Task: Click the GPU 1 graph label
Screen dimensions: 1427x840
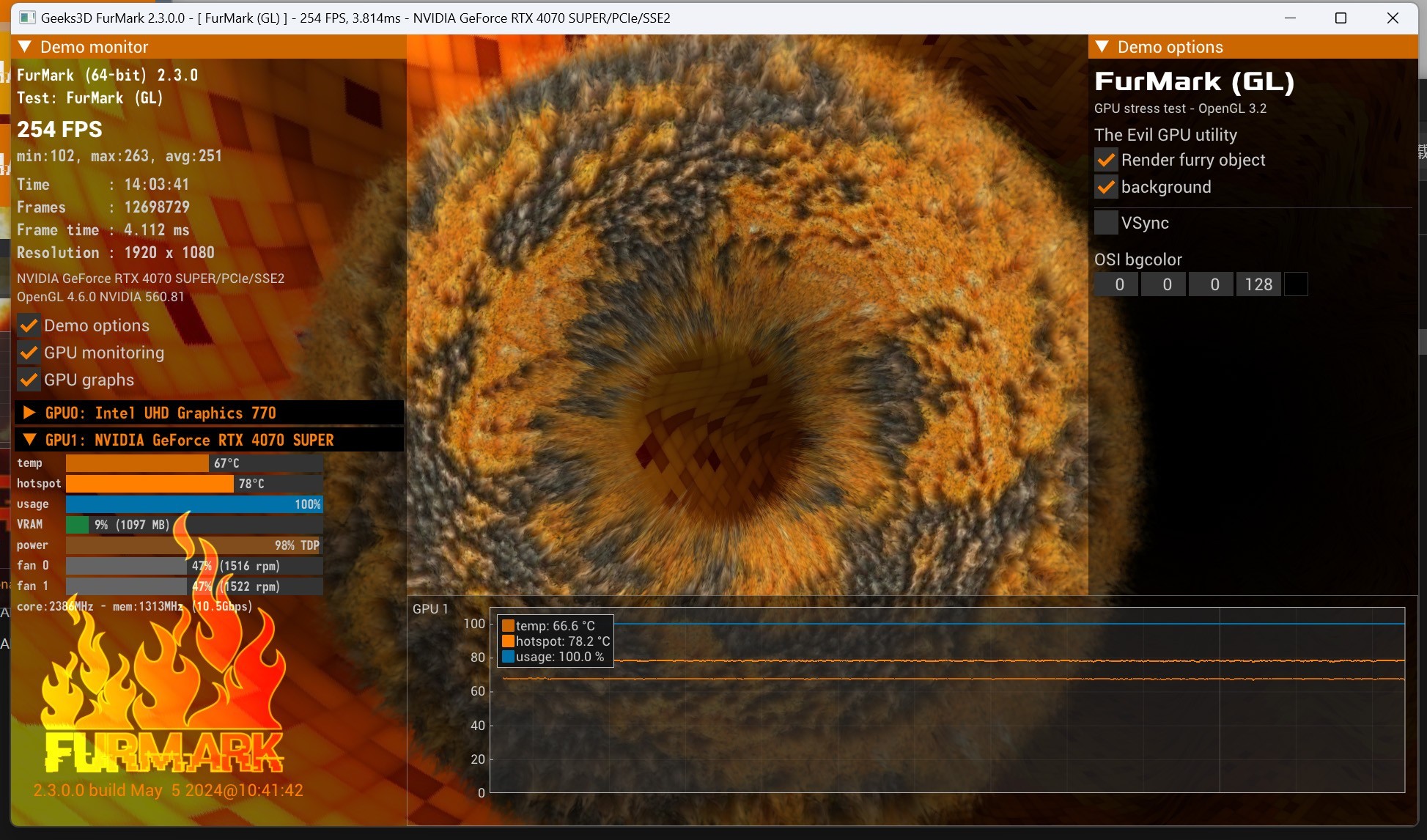Action: [x=430, y=609]
